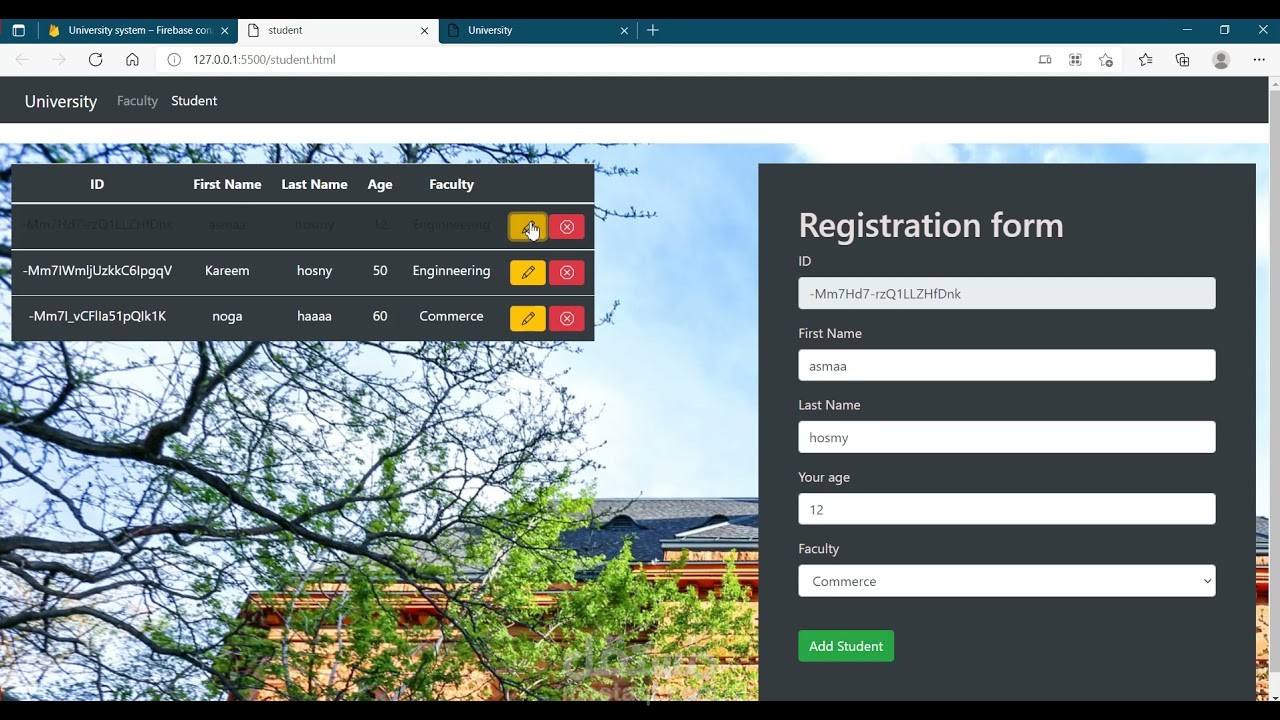Open the Faculty dropdown showing Commerce
The image size is (1280, 720).
pos(1007,581)
